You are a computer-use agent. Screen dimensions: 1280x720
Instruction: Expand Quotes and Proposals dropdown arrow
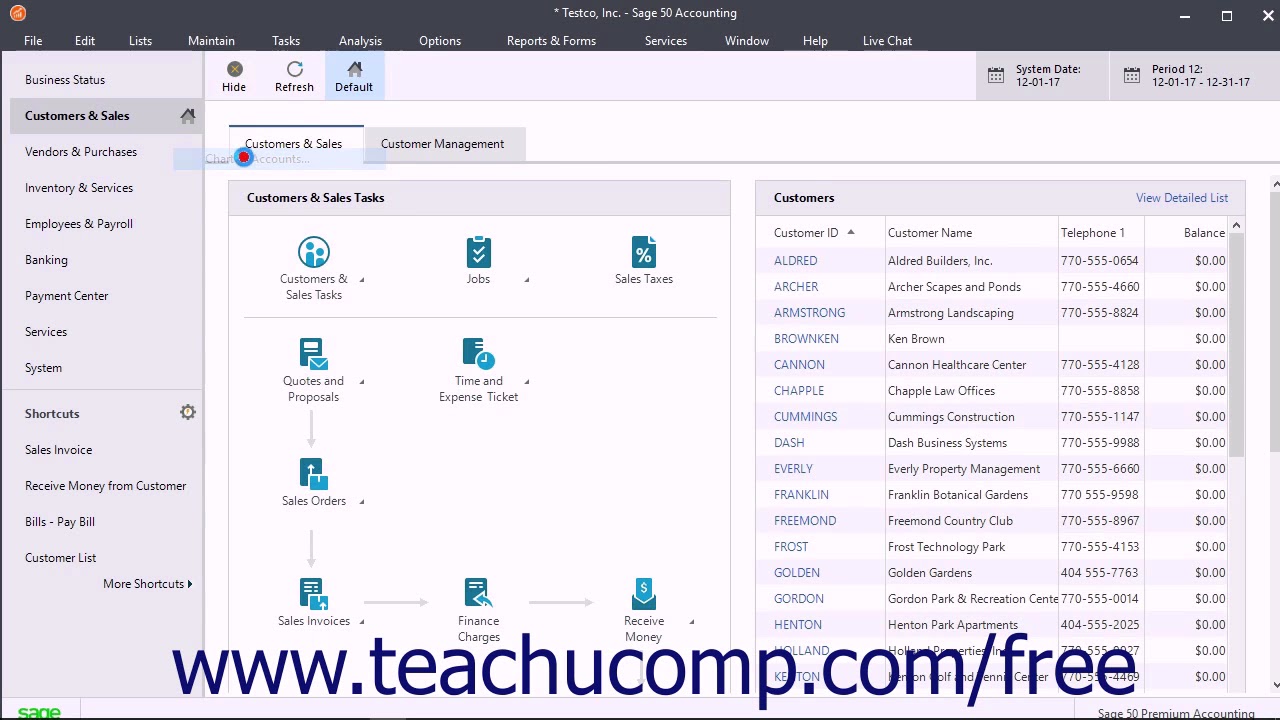362,382
